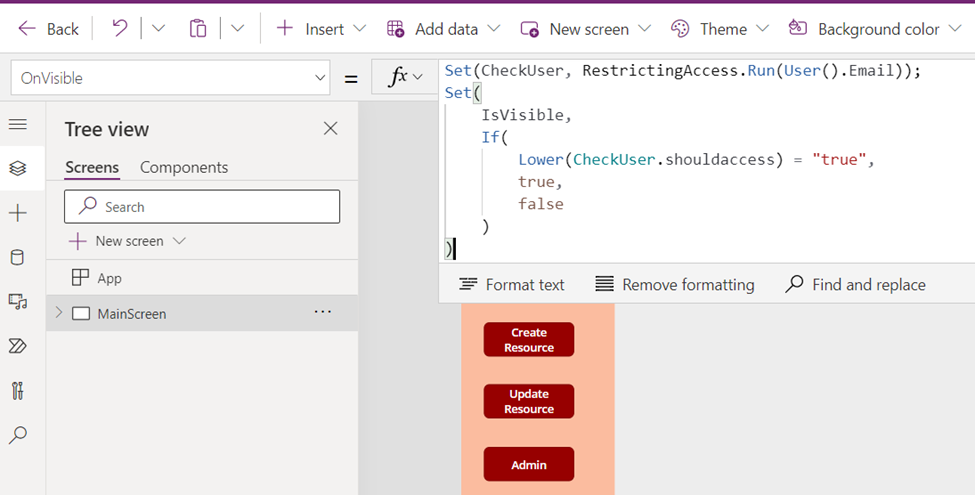Select the App item in tree
The width and height of the screenshot is (975, 495).
(202, 278)
